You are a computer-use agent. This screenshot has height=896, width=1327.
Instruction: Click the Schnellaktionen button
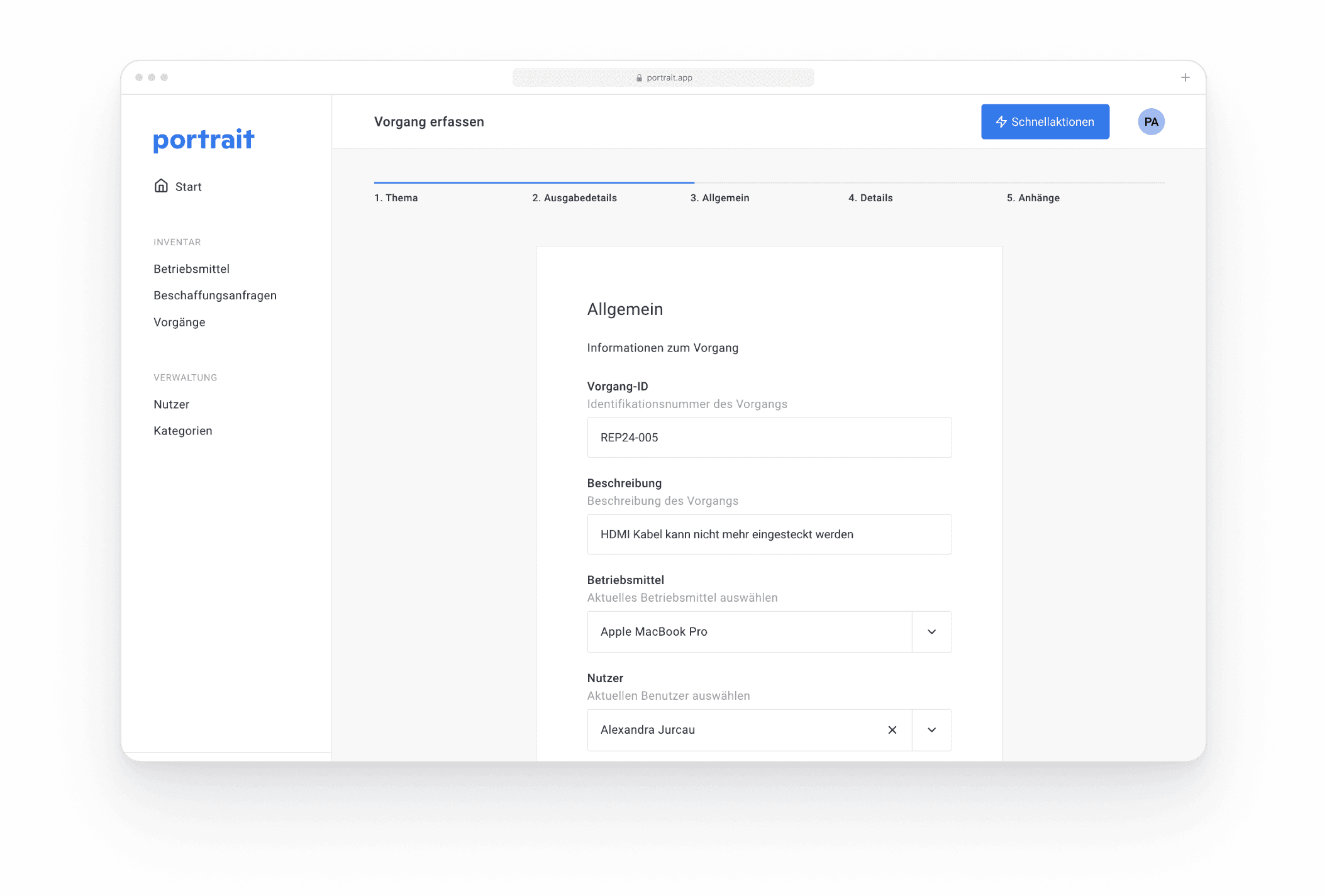1044,121
